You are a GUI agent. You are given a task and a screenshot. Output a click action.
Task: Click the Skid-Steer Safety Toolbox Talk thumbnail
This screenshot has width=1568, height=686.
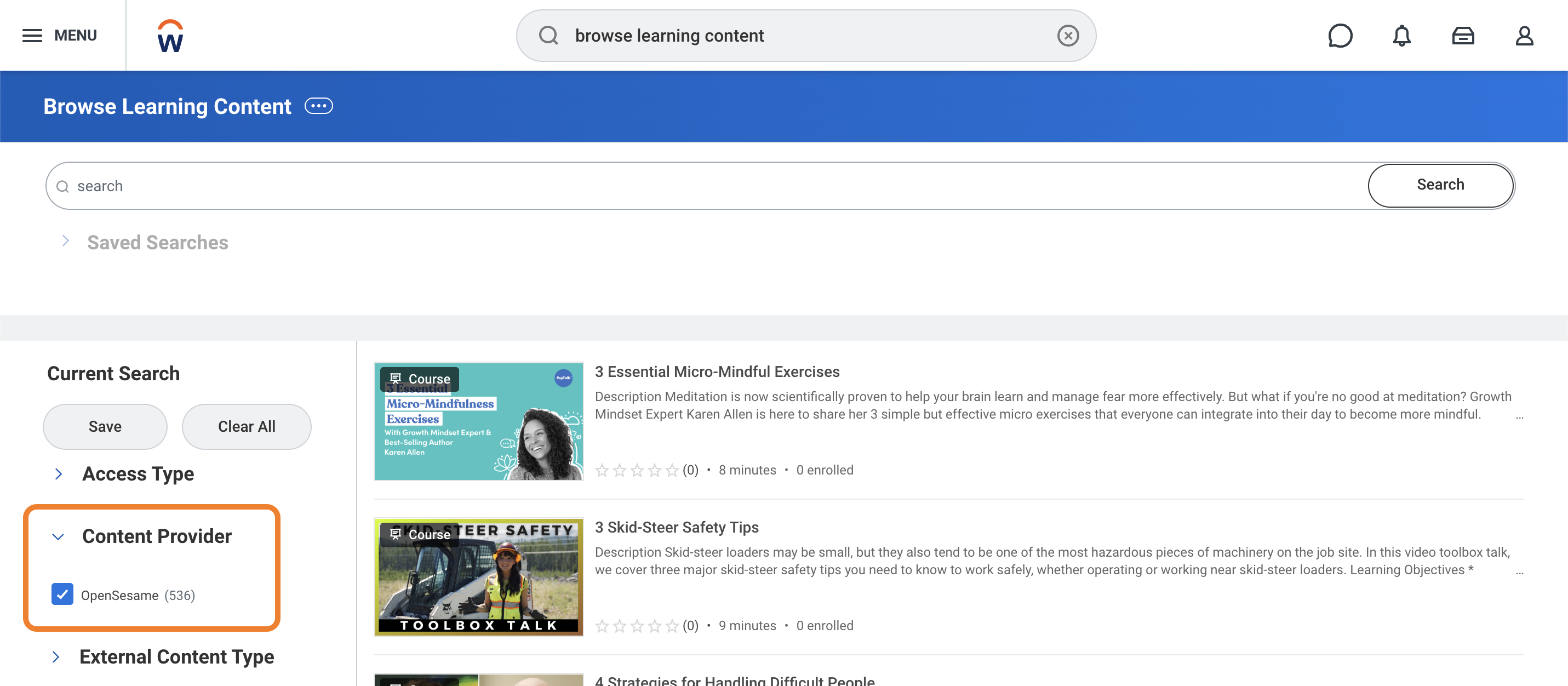tap(479, 577)
